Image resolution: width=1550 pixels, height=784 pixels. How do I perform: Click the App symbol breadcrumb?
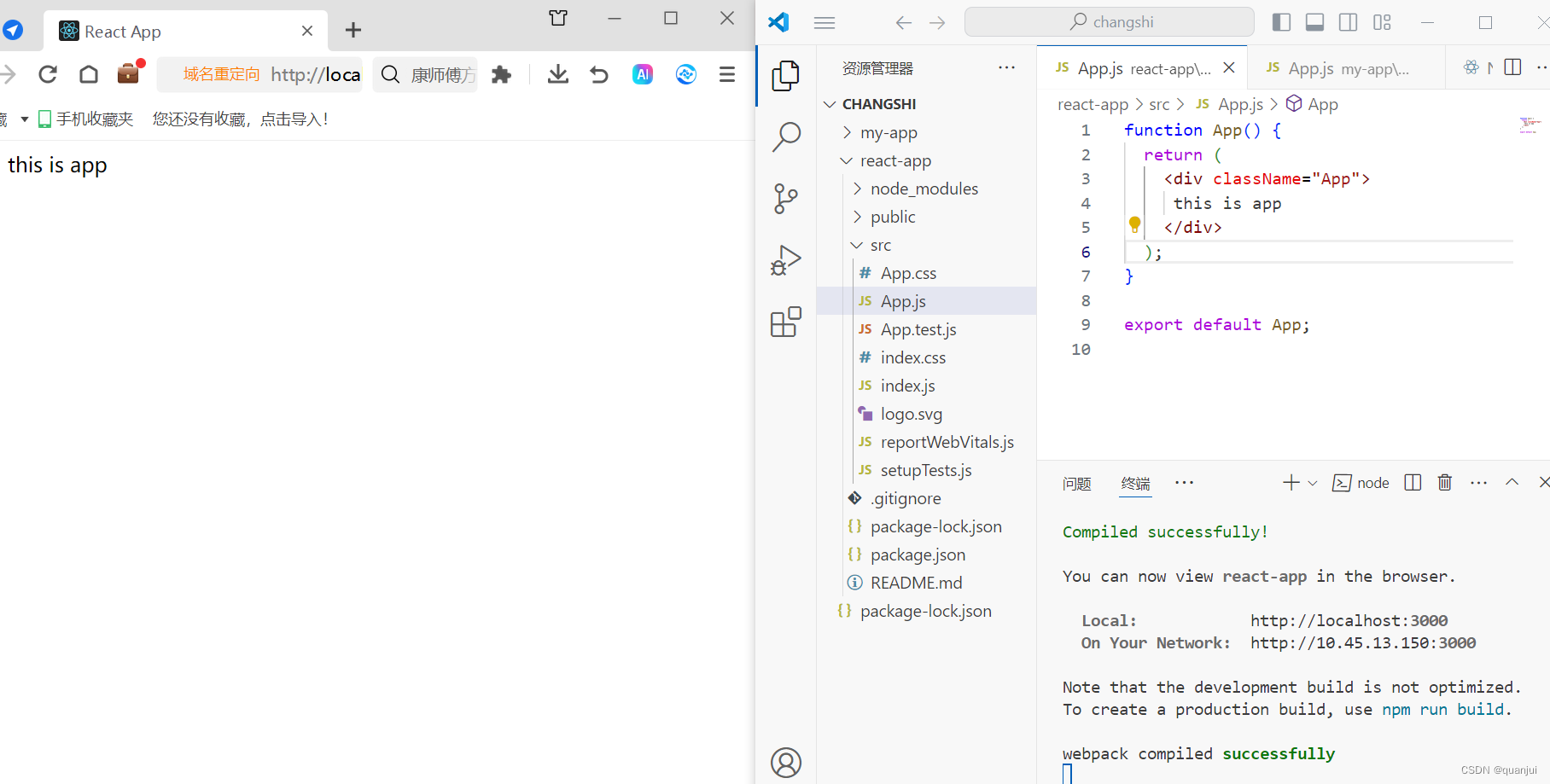[1313, 104]
